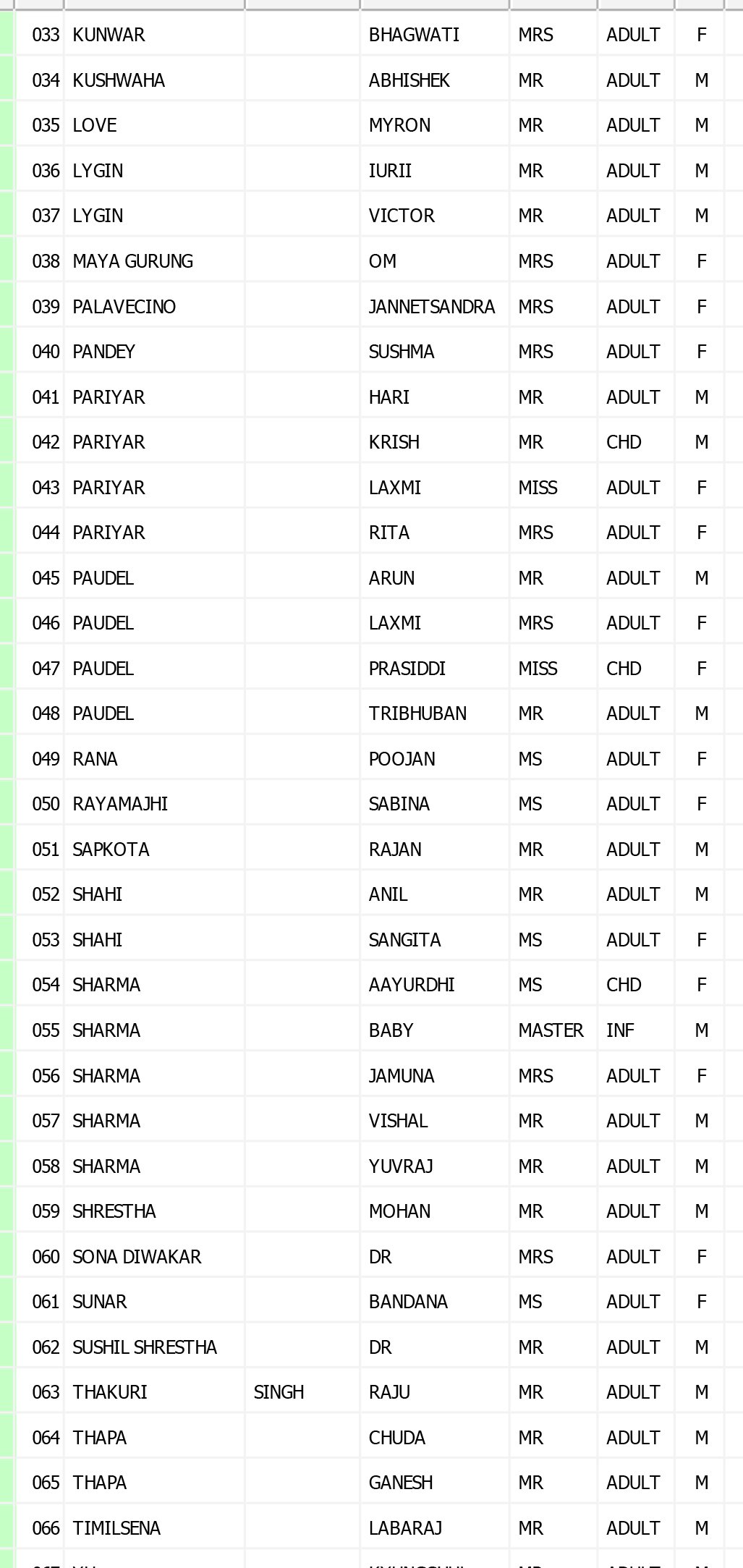Select the TIMILSENA surname cell
Viewport: 743px width, 1568px height.
(116, 1528)
